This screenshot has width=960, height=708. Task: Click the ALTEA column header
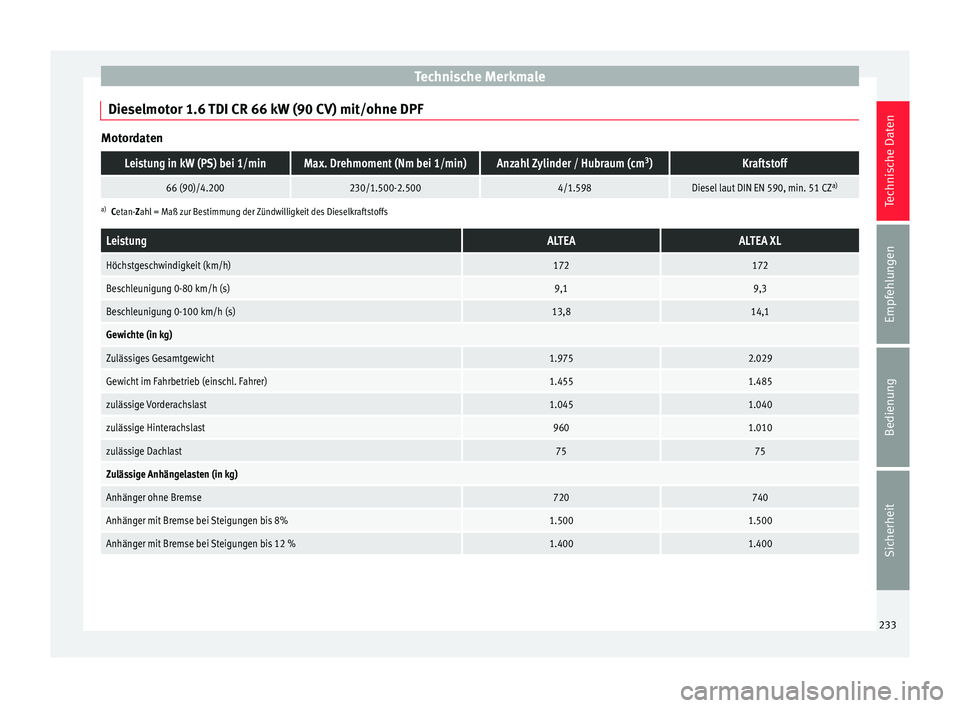(x=561, y=241)
